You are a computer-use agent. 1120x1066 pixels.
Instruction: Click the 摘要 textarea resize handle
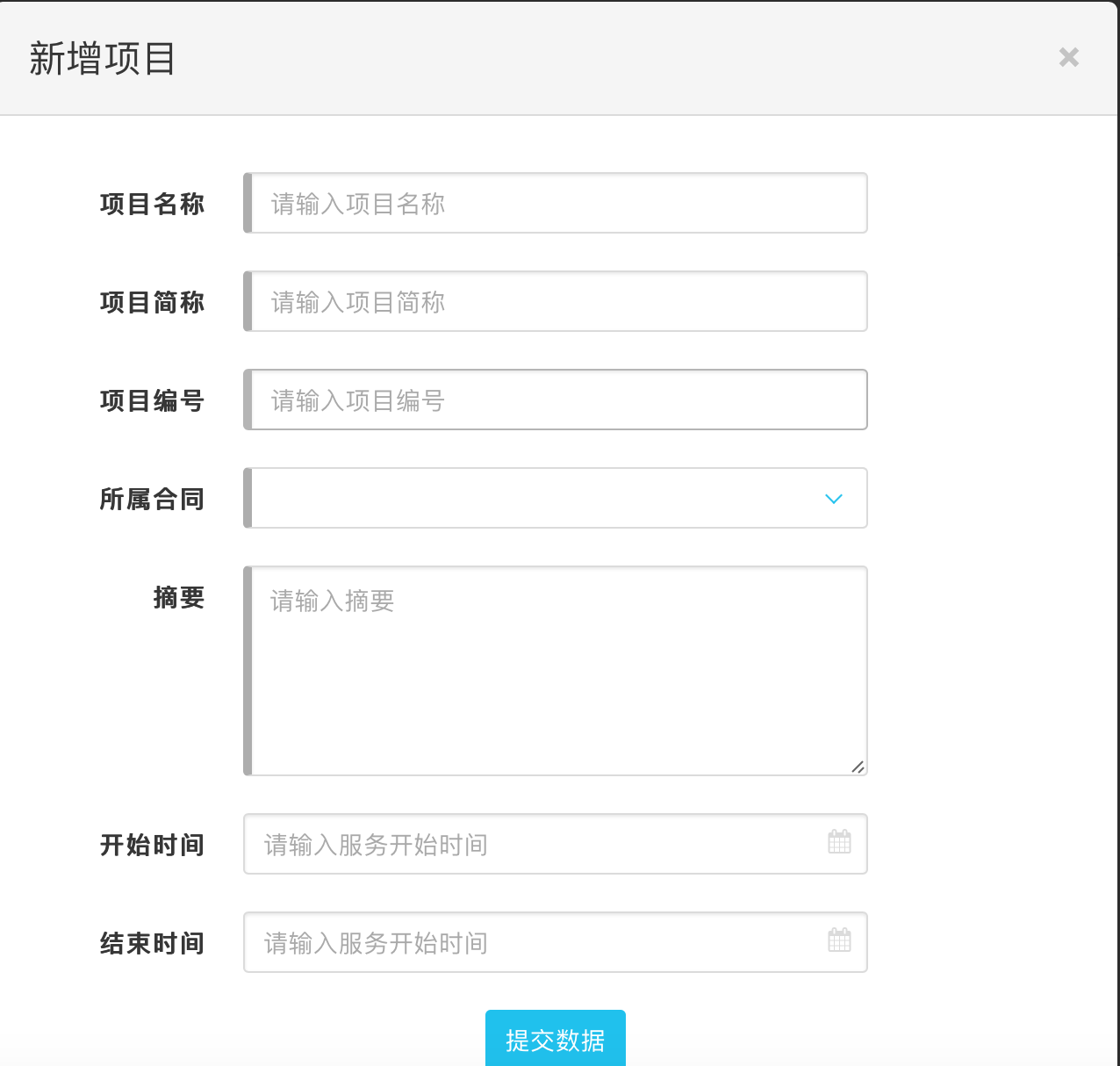tap(858, 767)
